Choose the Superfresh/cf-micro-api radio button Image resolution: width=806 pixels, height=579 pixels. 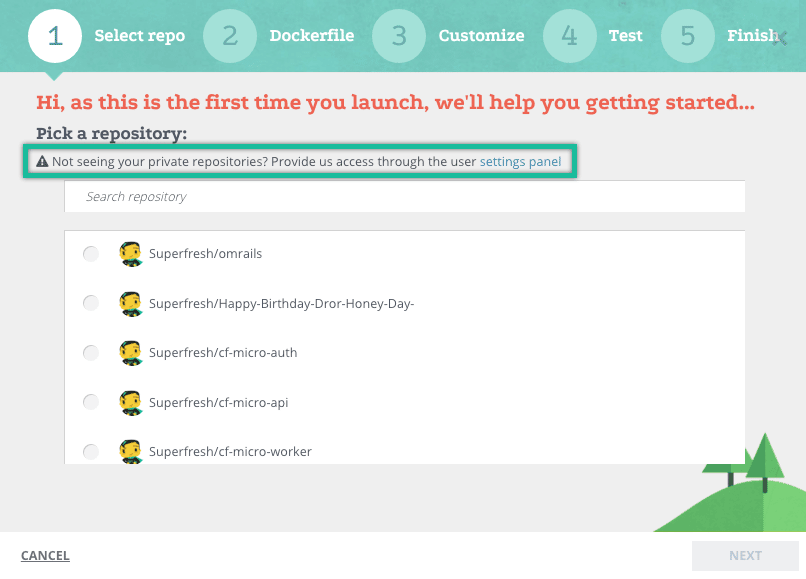pyautogui.click(x=91, y=402)
